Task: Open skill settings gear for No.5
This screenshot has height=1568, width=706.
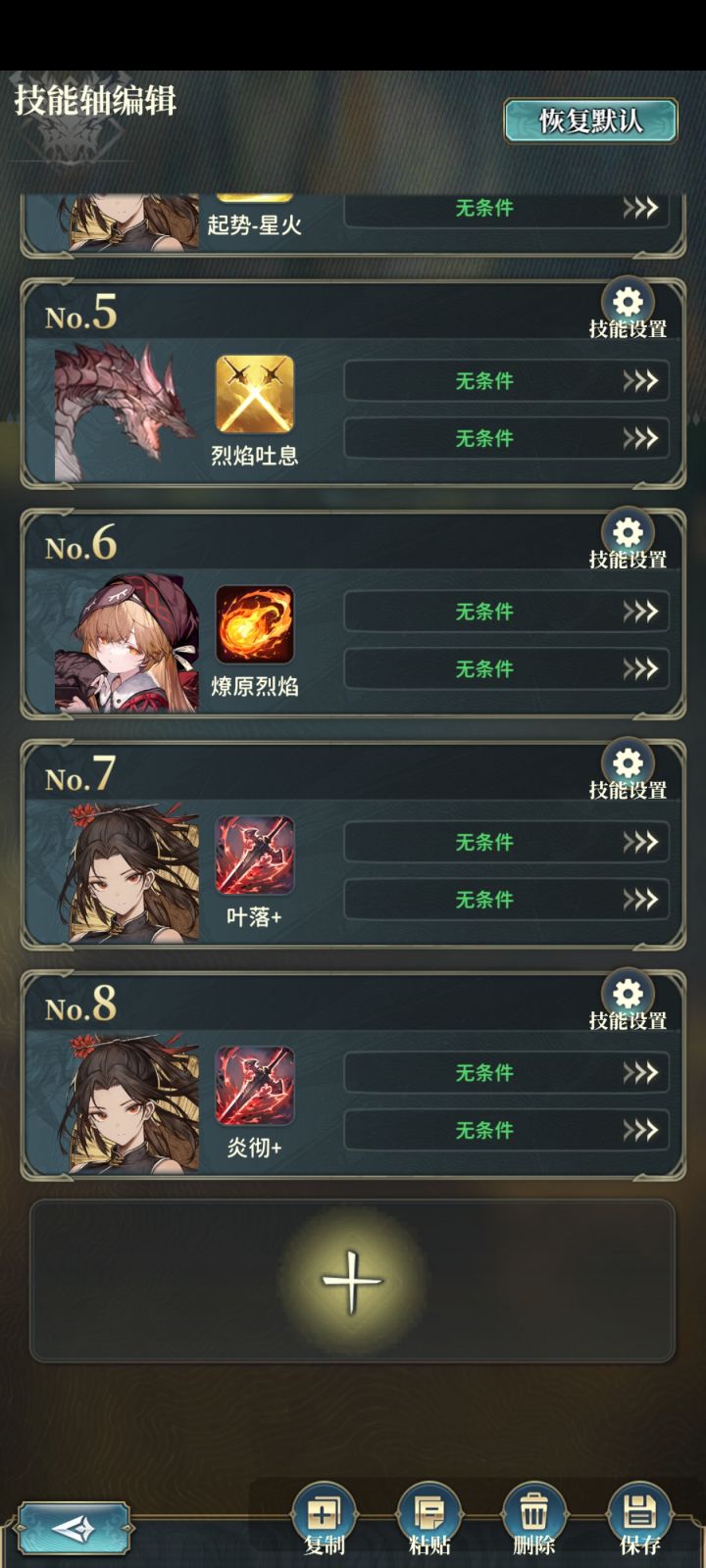Action: point(628,302)
